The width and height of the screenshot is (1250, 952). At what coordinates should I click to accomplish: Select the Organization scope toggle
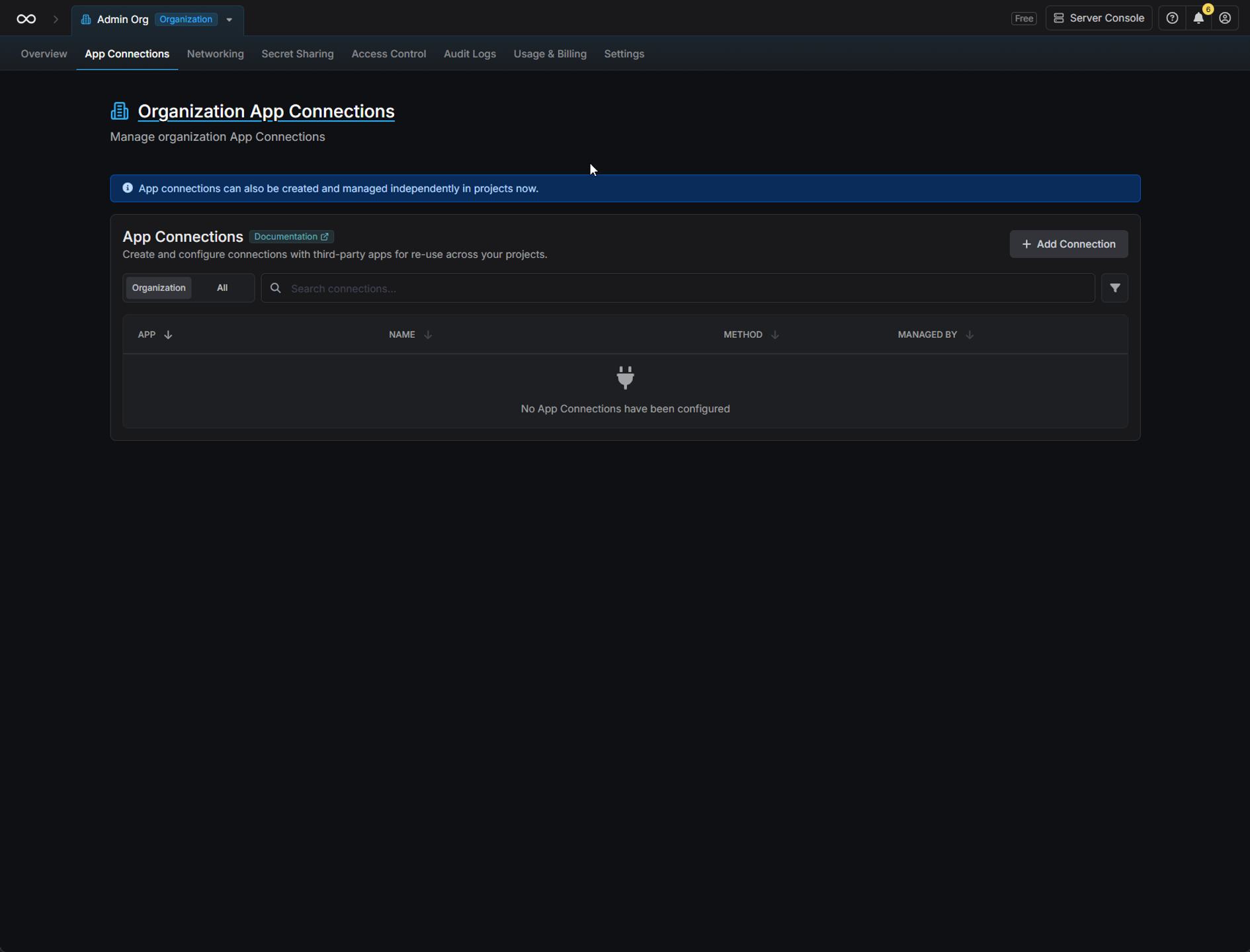(159, 288)
